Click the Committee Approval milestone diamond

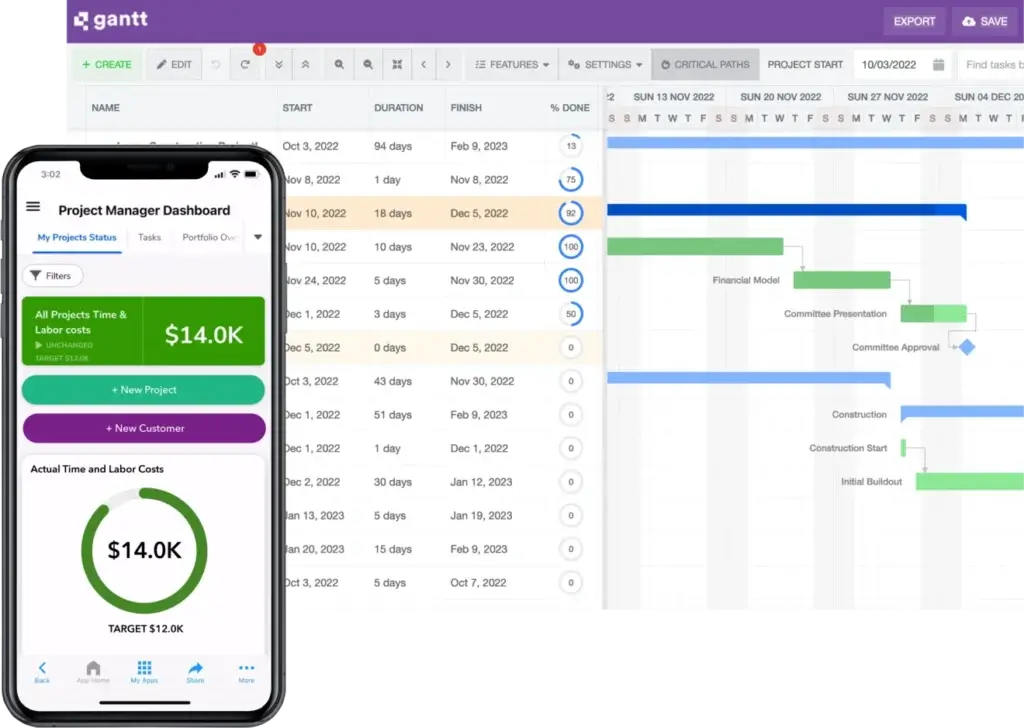[x=966, y=347]
